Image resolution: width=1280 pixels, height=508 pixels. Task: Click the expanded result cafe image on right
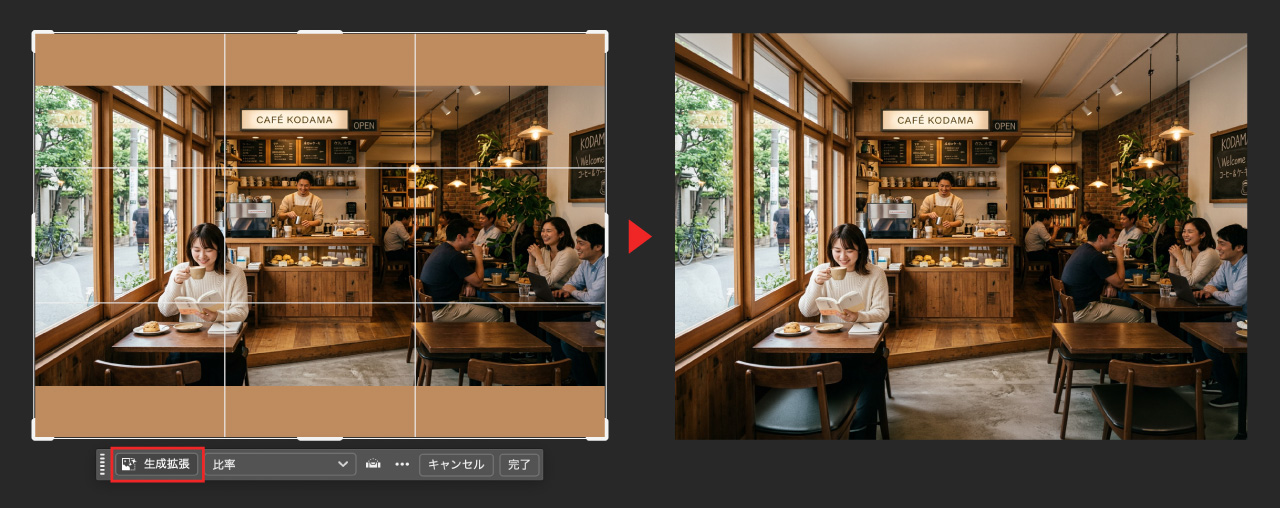tap(961, 236)
